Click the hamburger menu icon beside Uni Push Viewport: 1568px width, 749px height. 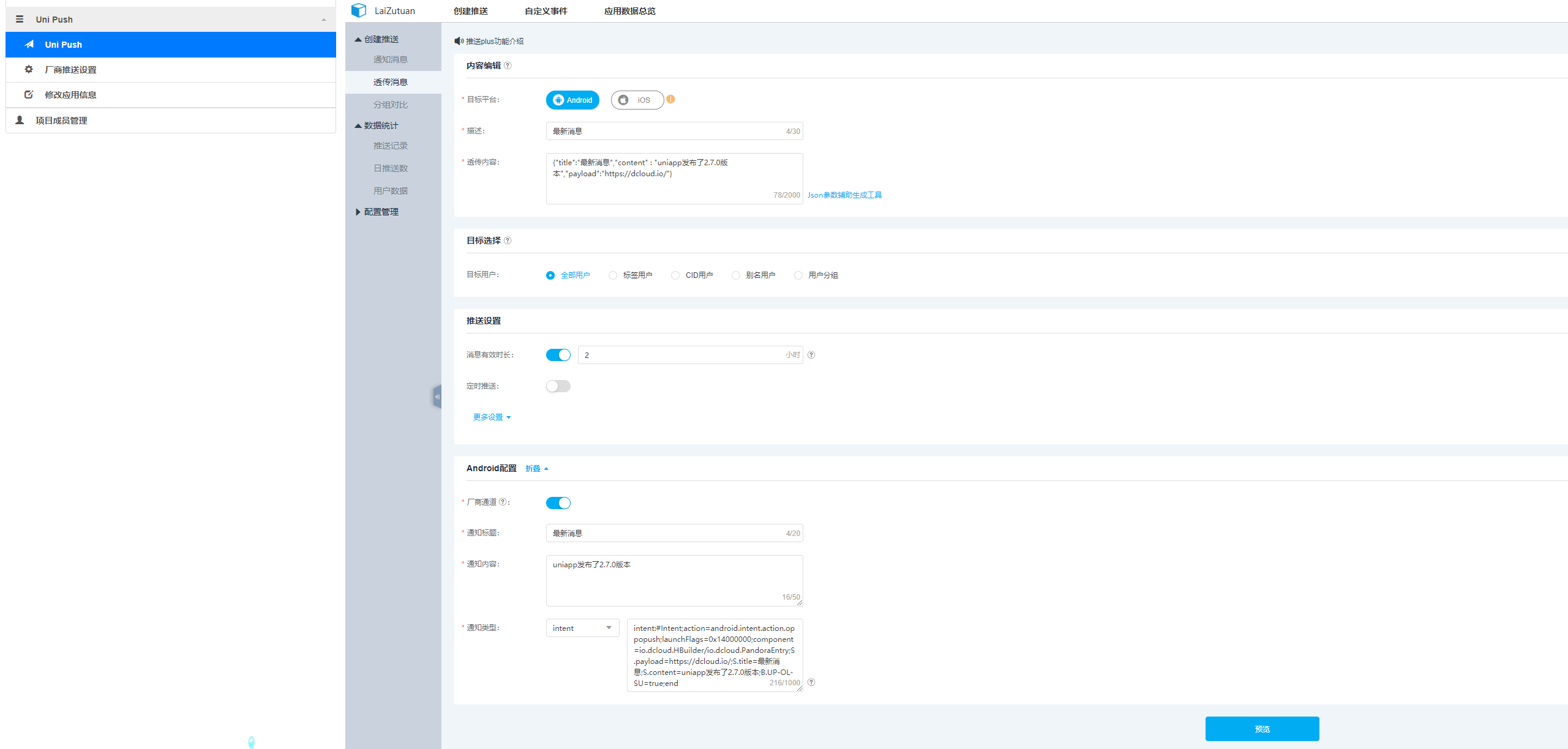point(20,19)
